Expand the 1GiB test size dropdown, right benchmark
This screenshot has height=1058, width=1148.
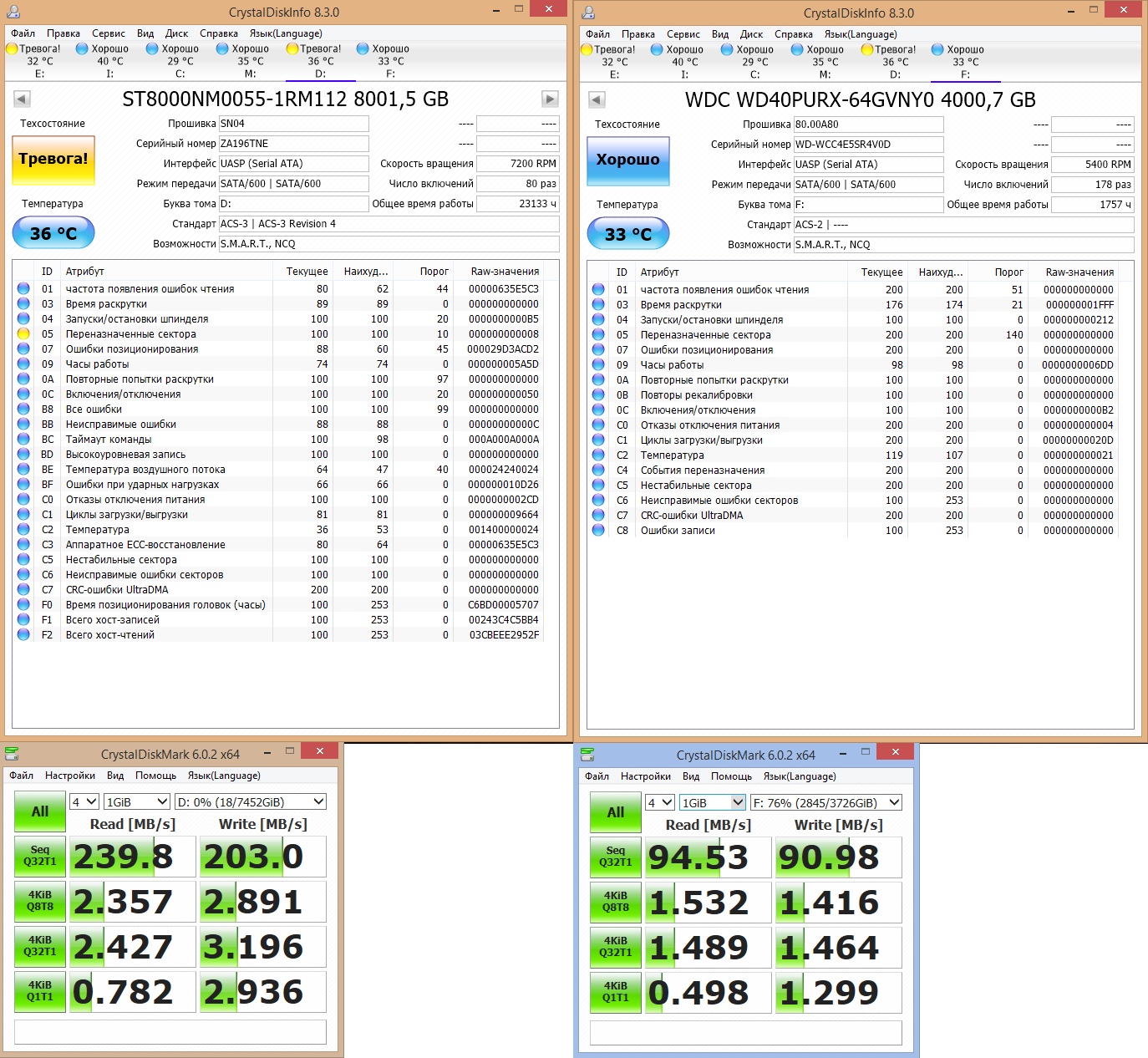(713, 803)
